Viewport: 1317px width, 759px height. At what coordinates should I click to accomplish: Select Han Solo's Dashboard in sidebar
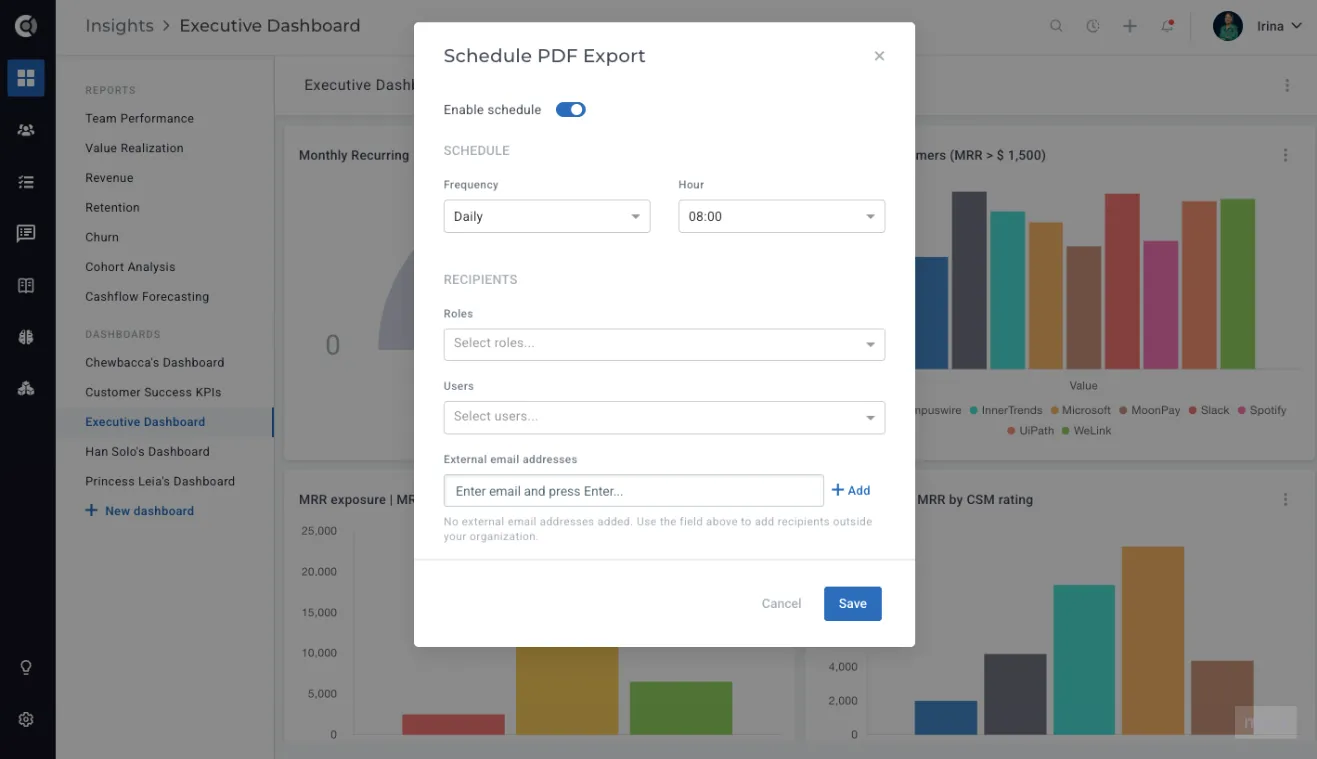click(147, 452)
